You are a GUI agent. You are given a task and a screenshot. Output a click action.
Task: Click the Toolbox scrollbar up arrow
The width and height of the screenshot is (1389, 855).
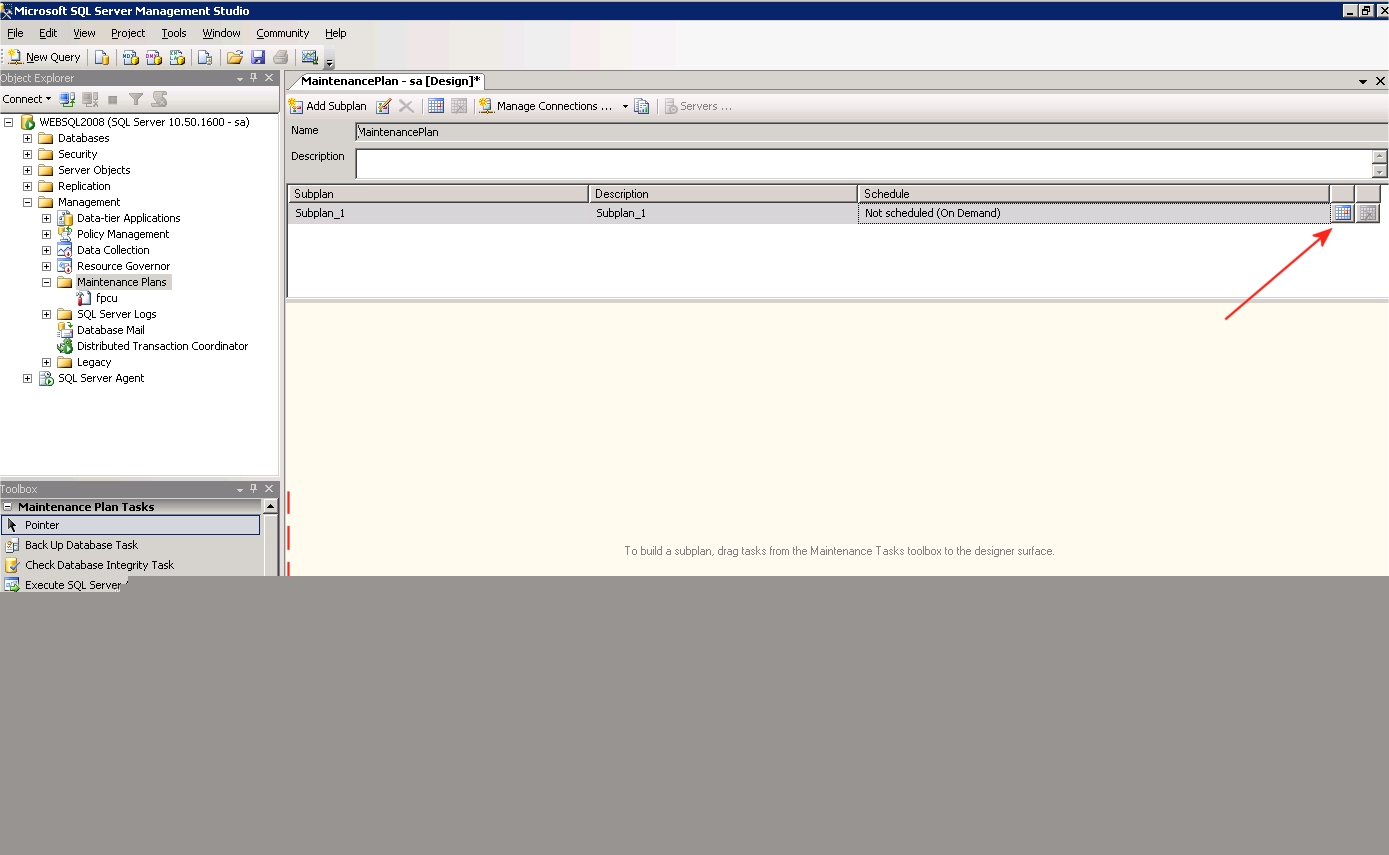(270, 507)
